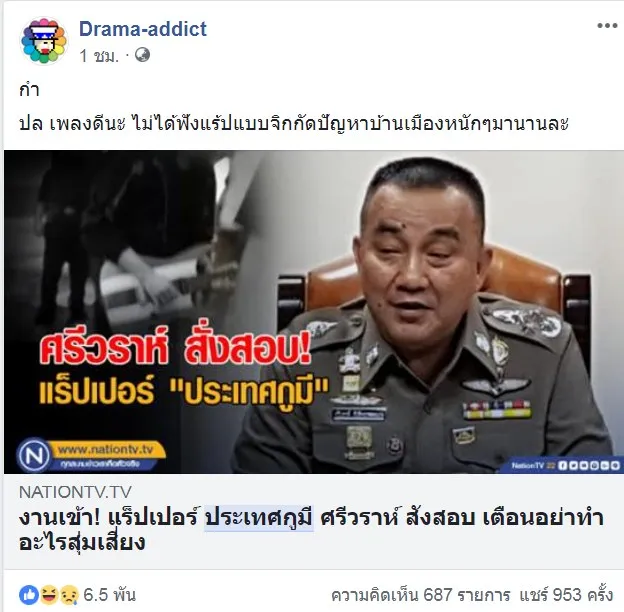Click the Nation TV N logo in thumbnail
This screenshot has width=624, height=612.
tap(34, 455)
